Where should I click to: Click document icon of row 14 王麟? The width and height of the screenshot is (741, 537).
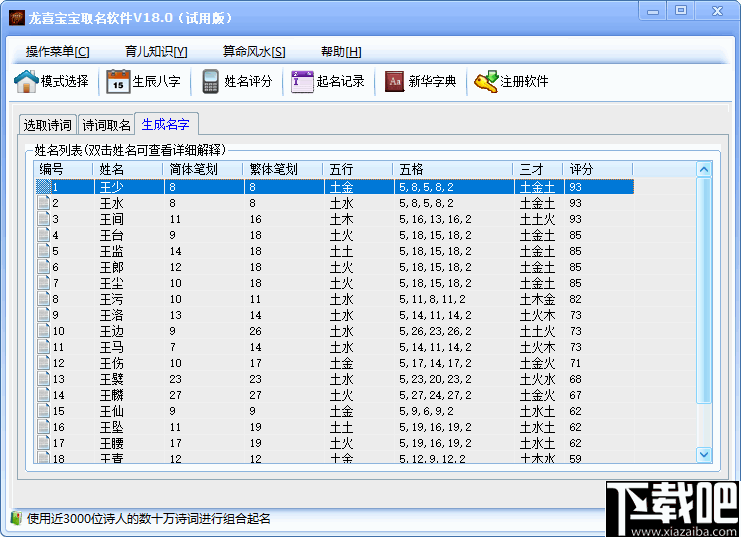point(43,395)
